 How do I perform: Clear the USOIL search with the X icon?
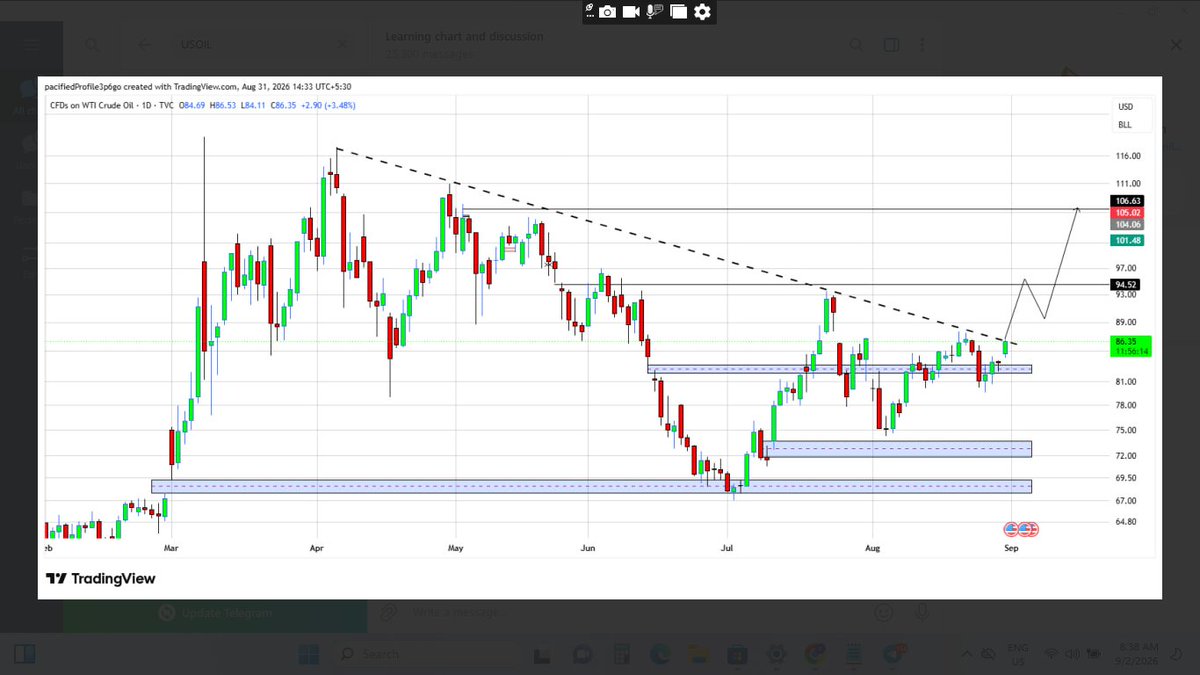pos(343,45)
